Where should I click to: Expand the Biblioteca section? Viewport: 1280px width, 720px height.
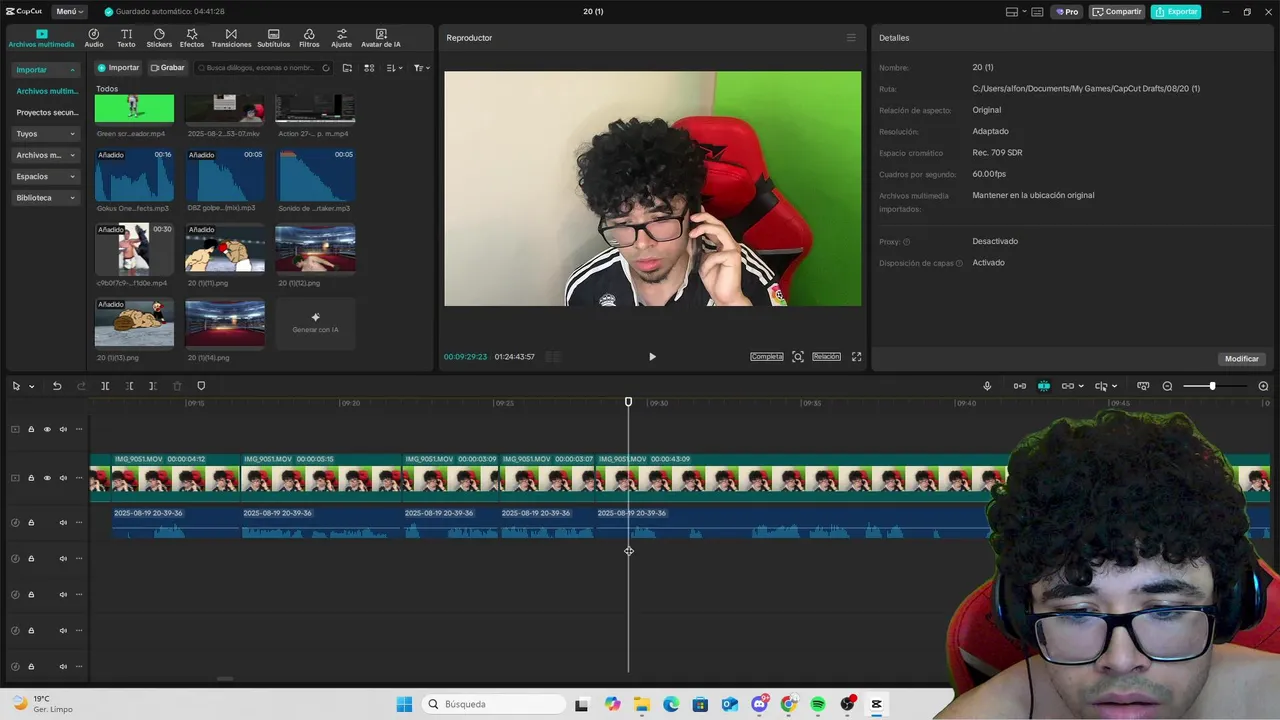pos(45,198)
